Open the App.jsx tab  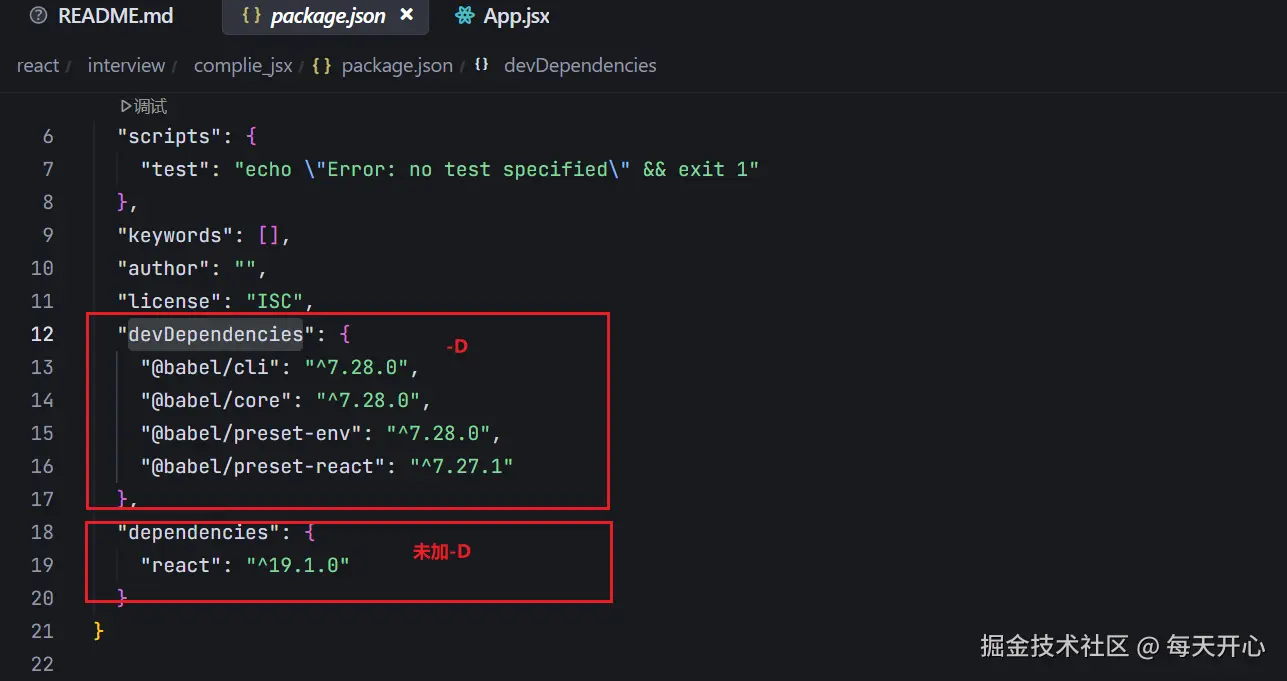click(516, 16)
